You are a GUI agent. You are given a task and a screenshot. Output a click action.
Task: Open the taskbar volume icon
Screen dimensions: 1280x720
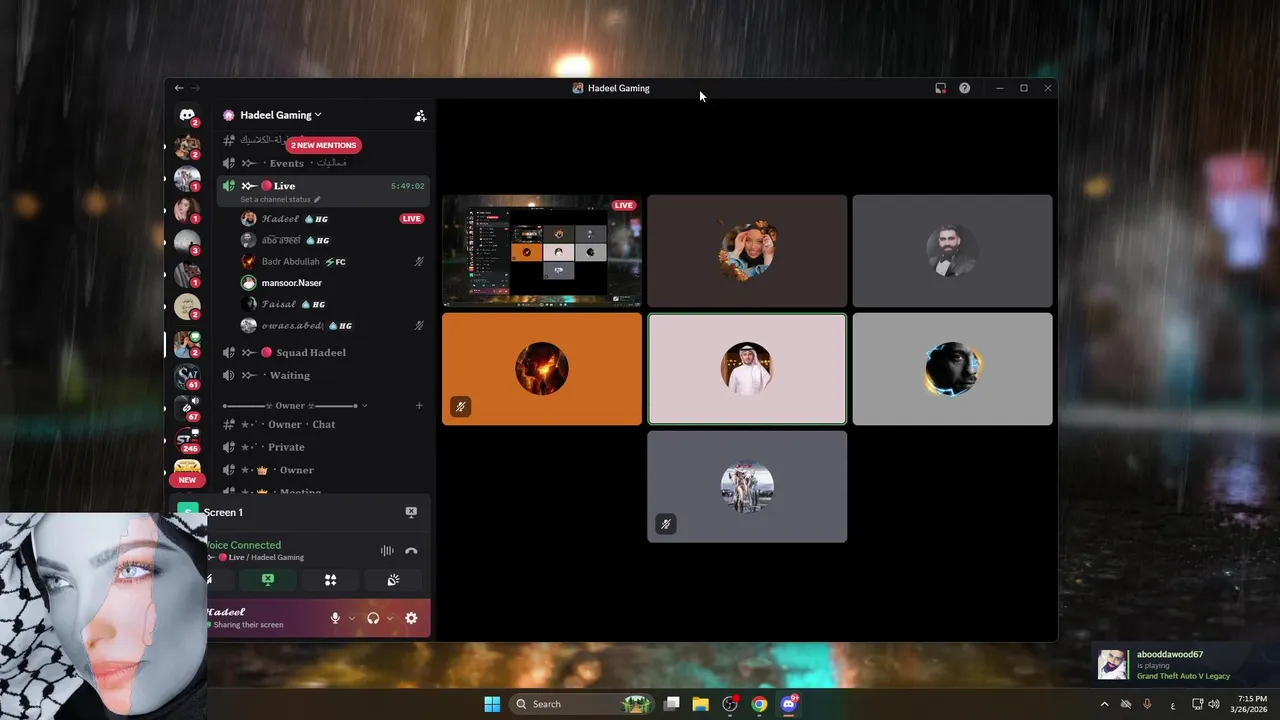pyautogui.click(x=1214, y=704)
